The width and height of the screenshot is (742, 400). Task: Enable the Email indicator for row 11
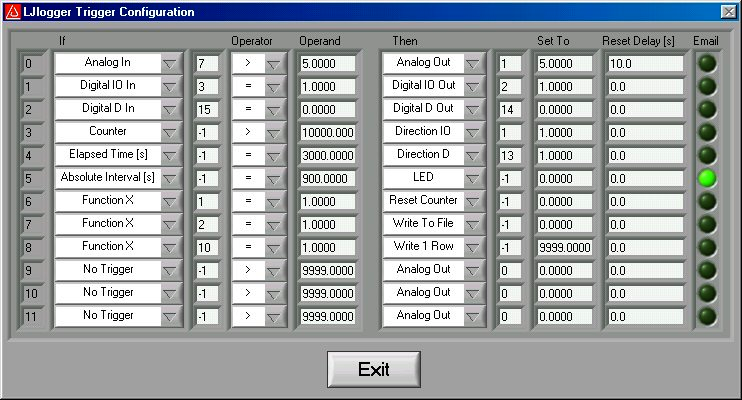[708, 316]
